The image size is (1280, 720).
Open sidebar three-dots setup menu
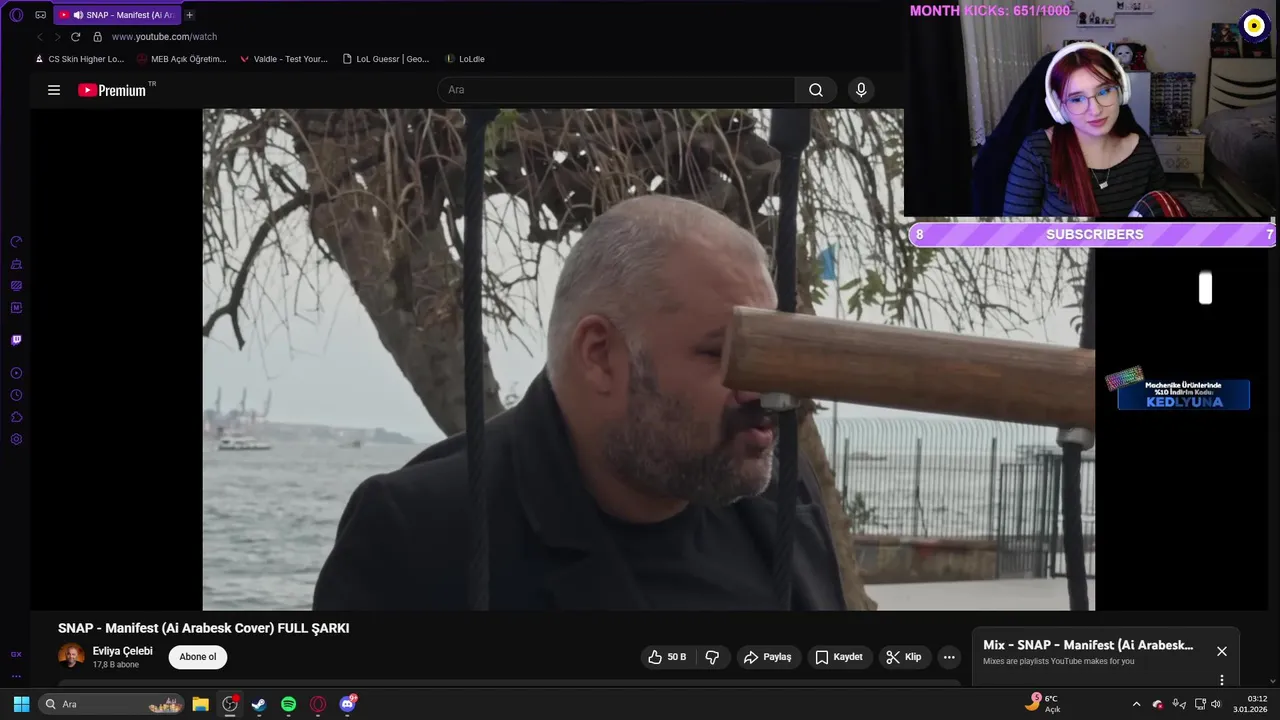[16, 676]
